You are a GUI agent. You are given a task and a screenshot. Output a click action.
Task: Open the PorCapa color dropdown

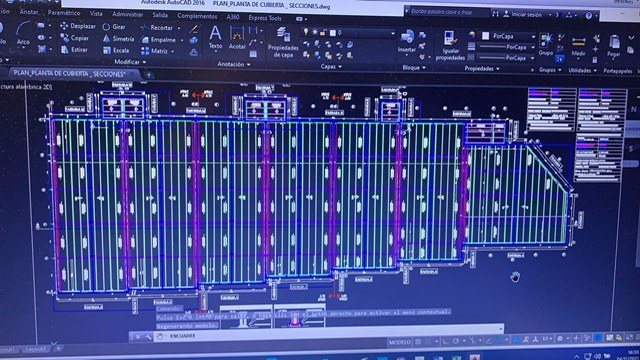pos(533,36)
